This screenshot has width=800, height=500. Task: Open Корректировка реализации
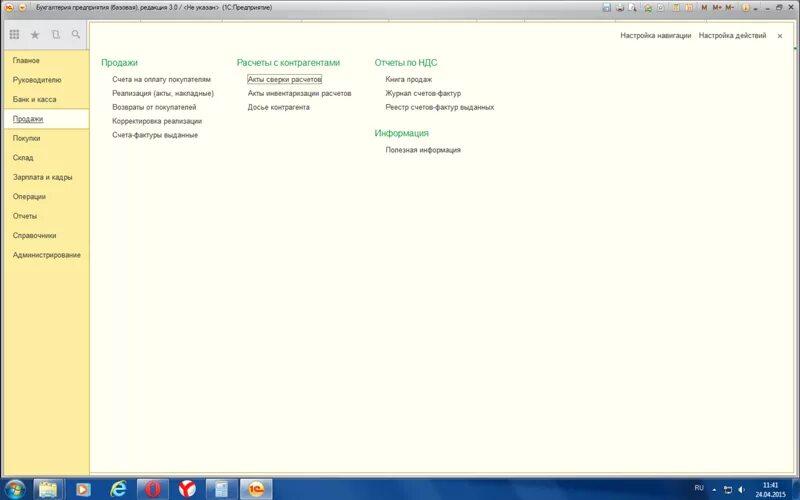click(157, 121)
